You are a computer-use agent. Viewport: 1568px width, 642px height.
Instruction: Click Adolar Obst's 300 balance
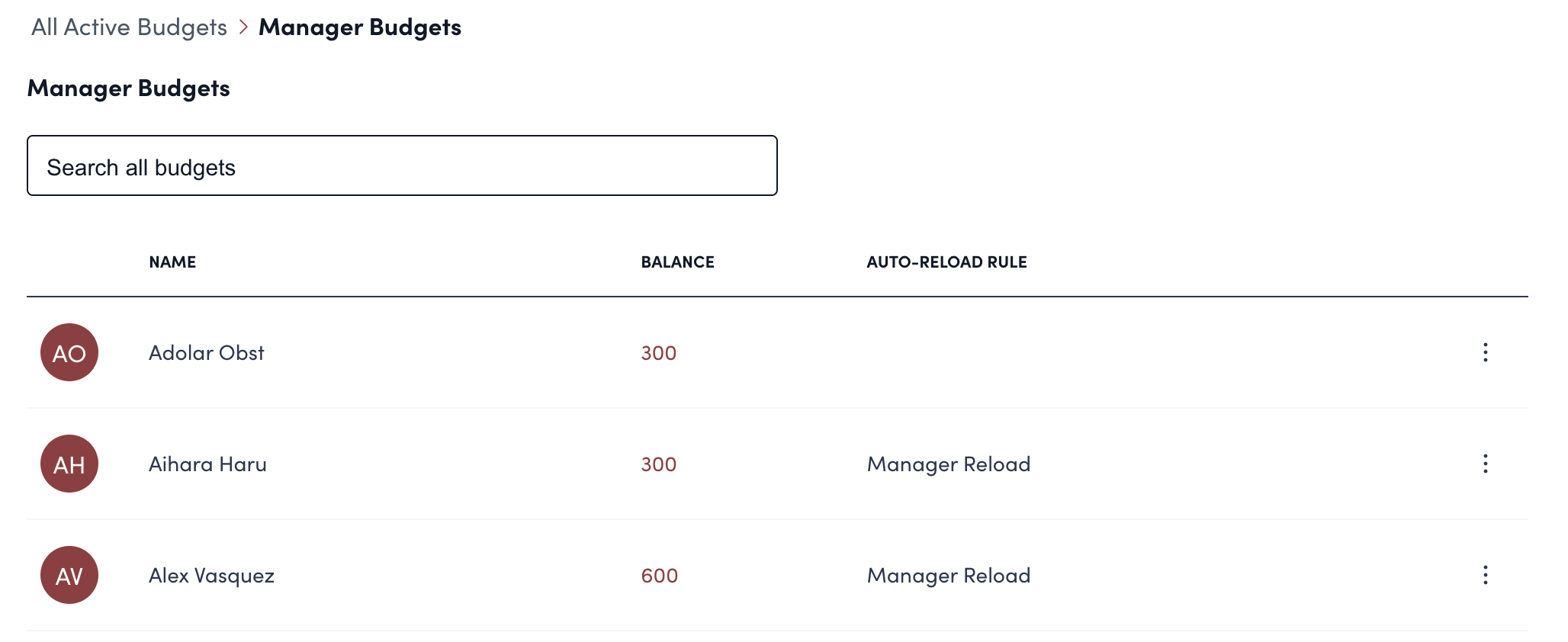click(659, 353)
